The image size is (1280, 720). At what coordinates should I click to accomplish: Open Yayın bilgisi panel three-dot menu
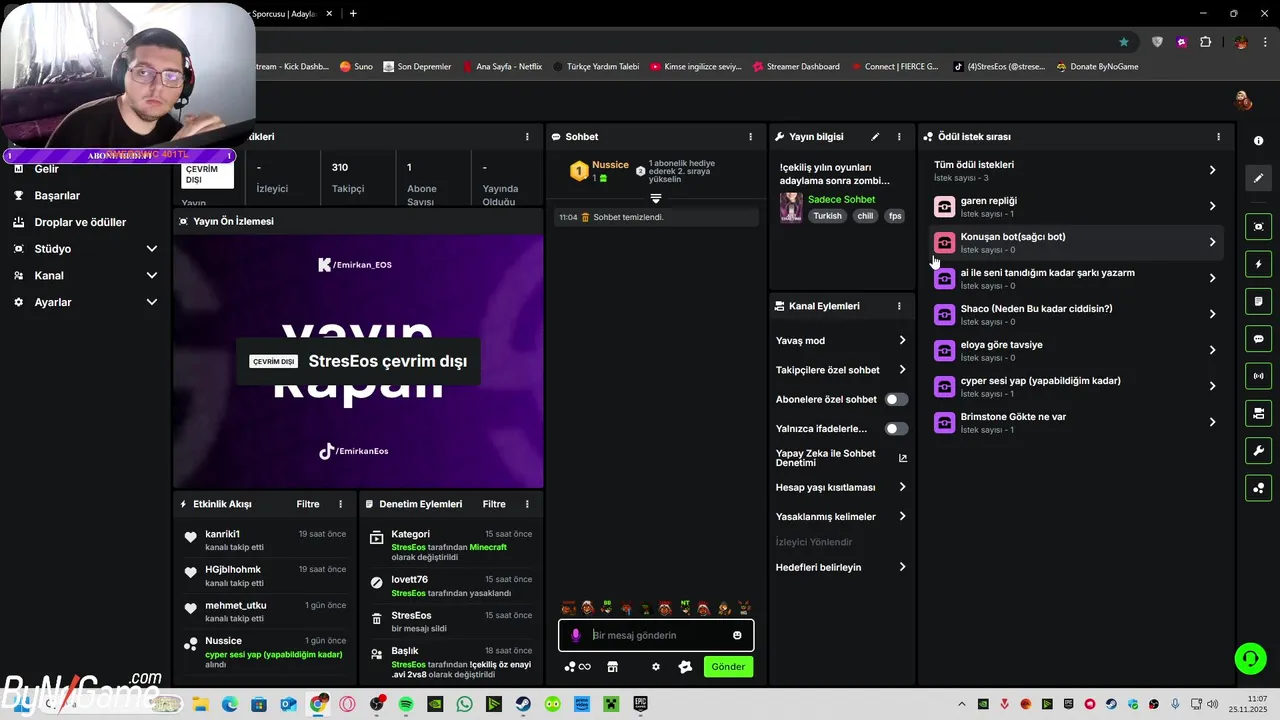pos(899,137)
